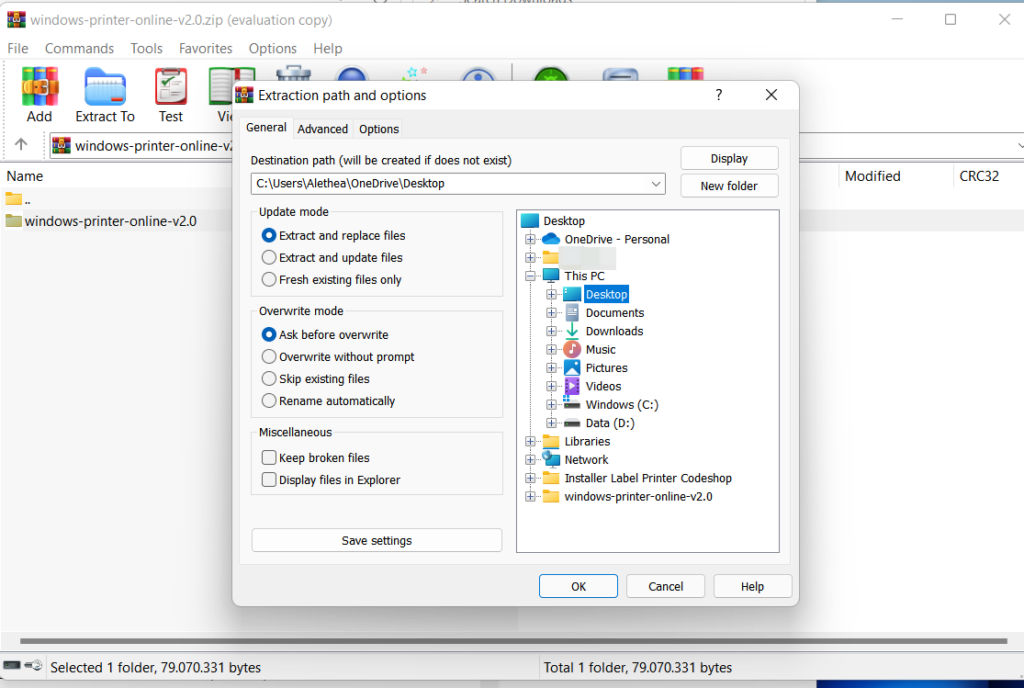The height and width of the screenshot is (688, 1024).
Task: Expand the Videos tree node
Action: 551,386
